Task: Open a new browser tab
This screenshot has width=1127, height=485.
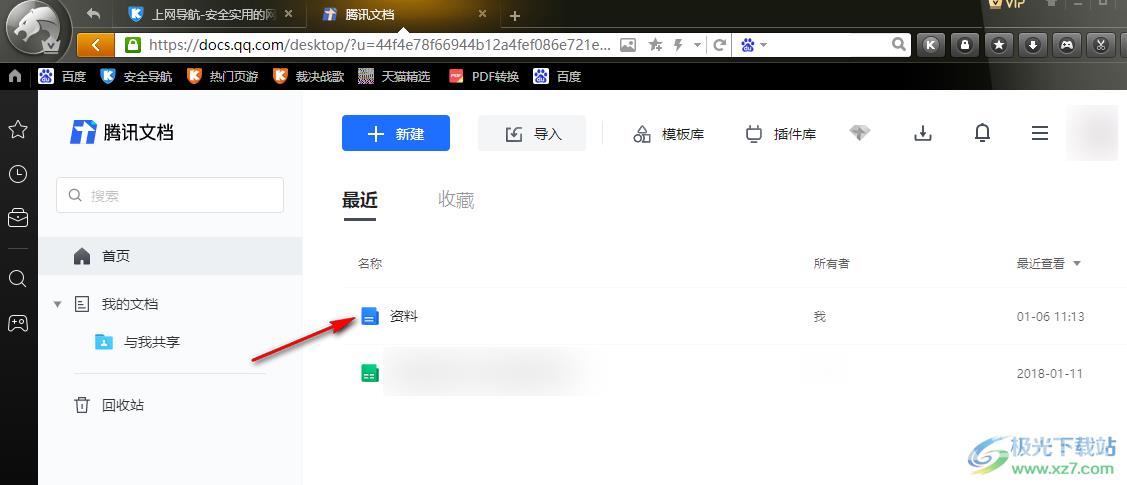Action: 515,15
